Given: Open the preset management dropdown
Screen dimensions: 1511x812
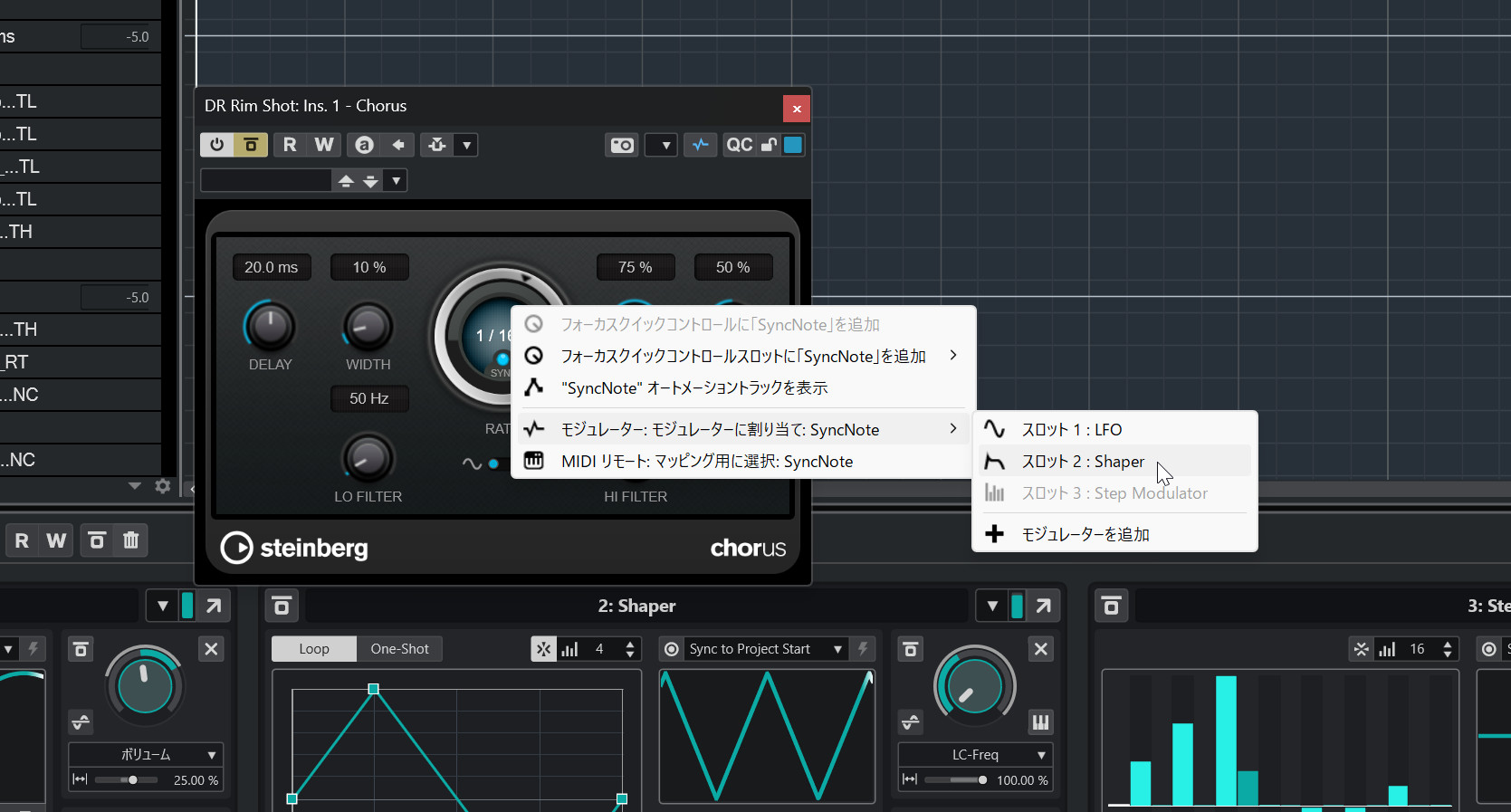Looking at the screenshot, I should pos(396,181).
